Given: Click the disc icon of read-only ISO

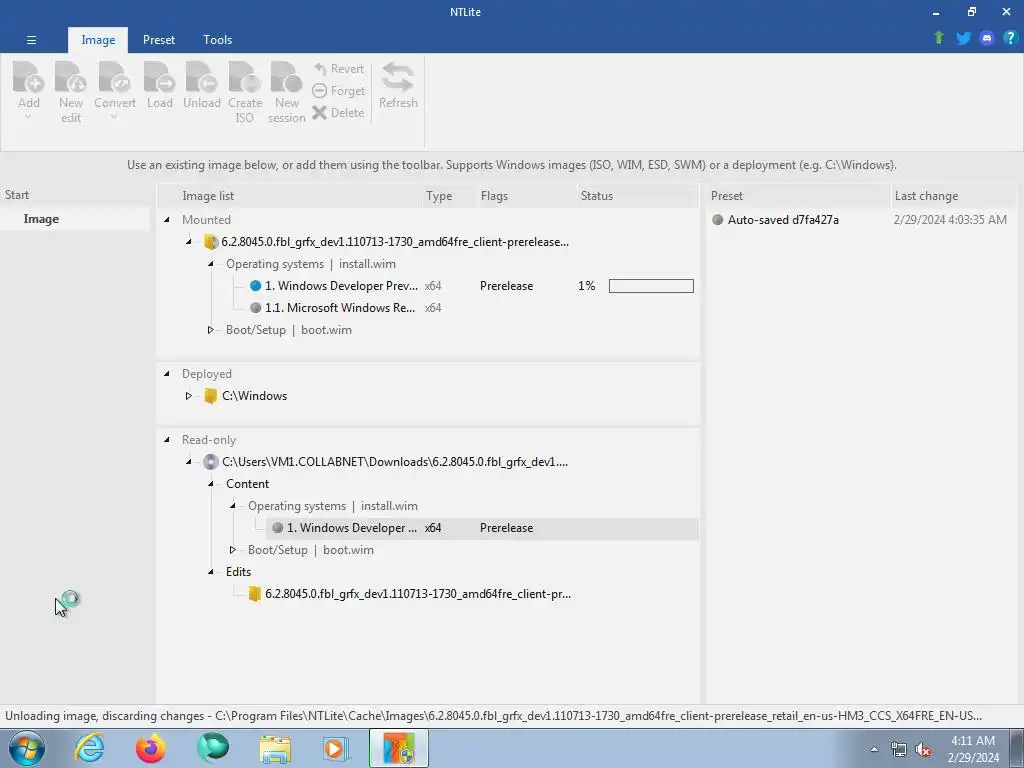Looking at the screenshot, I should (x=210, y=462).
